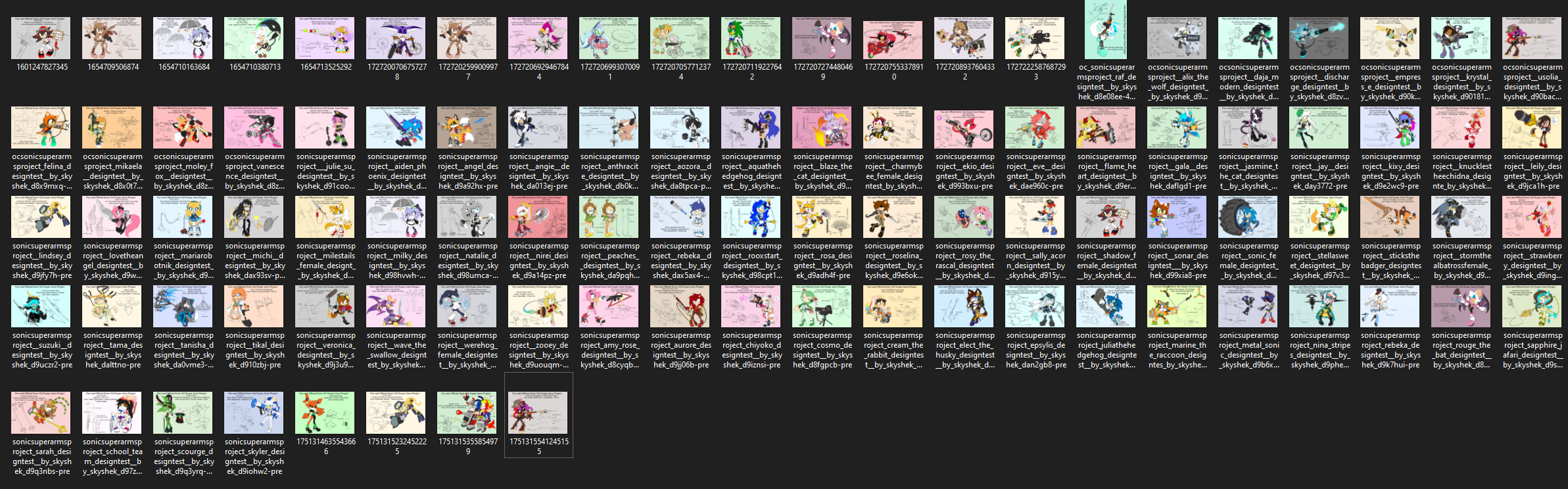This screenshot has width=1568, height=489.
Task: Pick the 1727207057712374 file thumbnail
Action: click(681, 38)
